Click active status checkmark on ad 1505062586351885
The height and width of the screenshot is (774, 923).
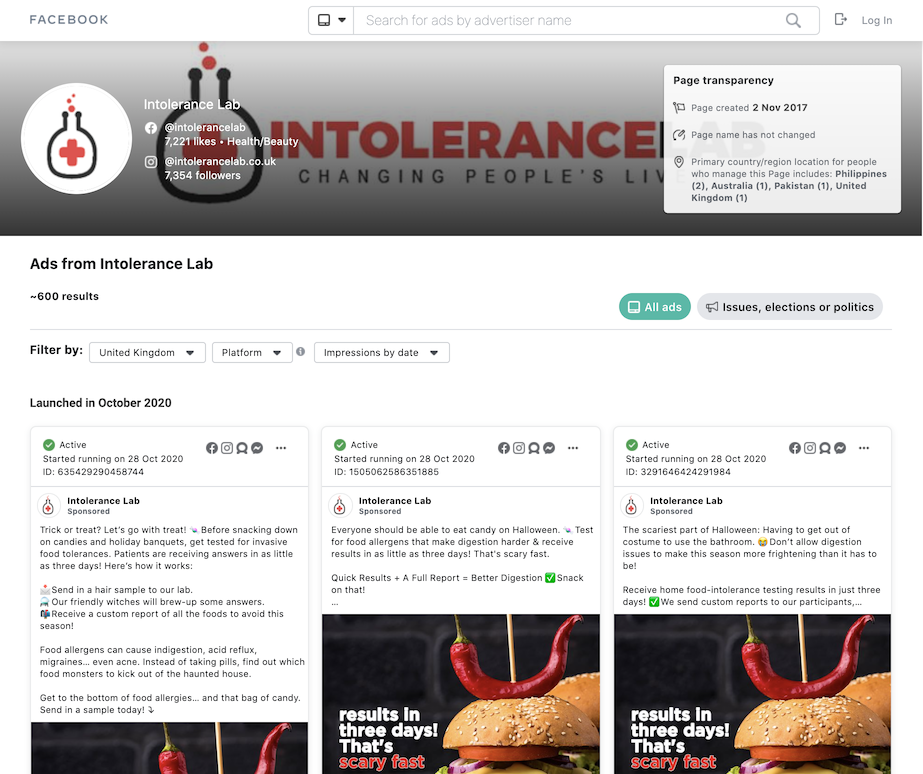pos(340,445)
